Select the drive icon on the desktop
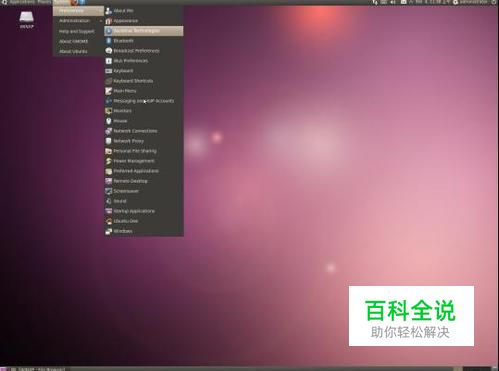The width and height of the screenshot is (499, 371). click(x=27, y=20)
